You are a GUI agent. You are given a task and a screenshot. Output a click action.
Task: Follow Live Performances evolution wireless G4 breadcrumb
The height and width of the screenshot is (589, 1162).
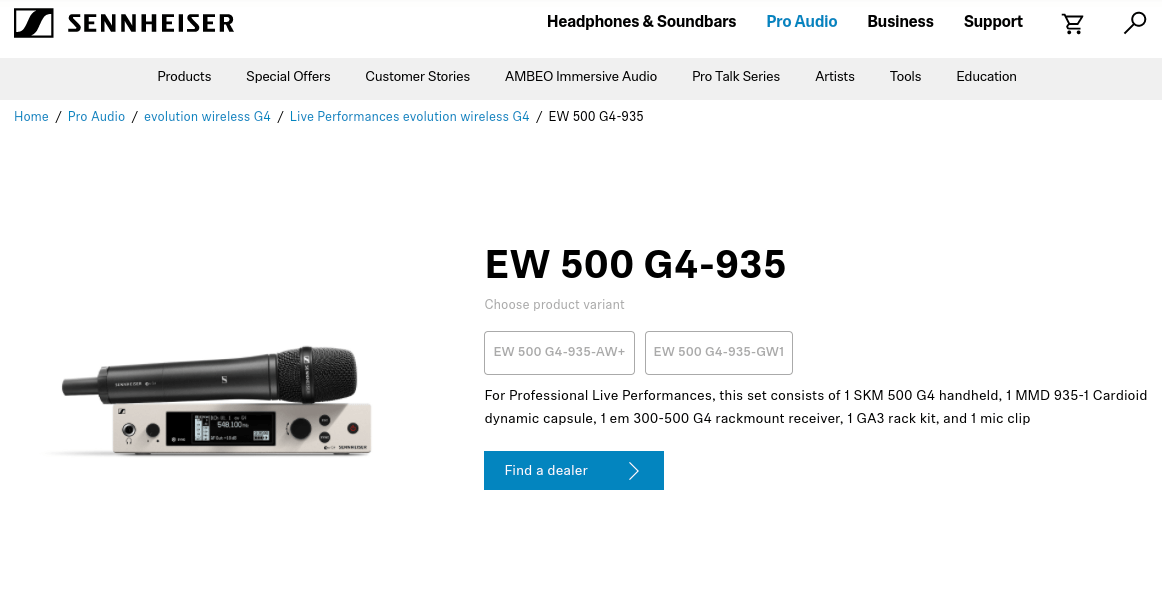pos(409,116)
